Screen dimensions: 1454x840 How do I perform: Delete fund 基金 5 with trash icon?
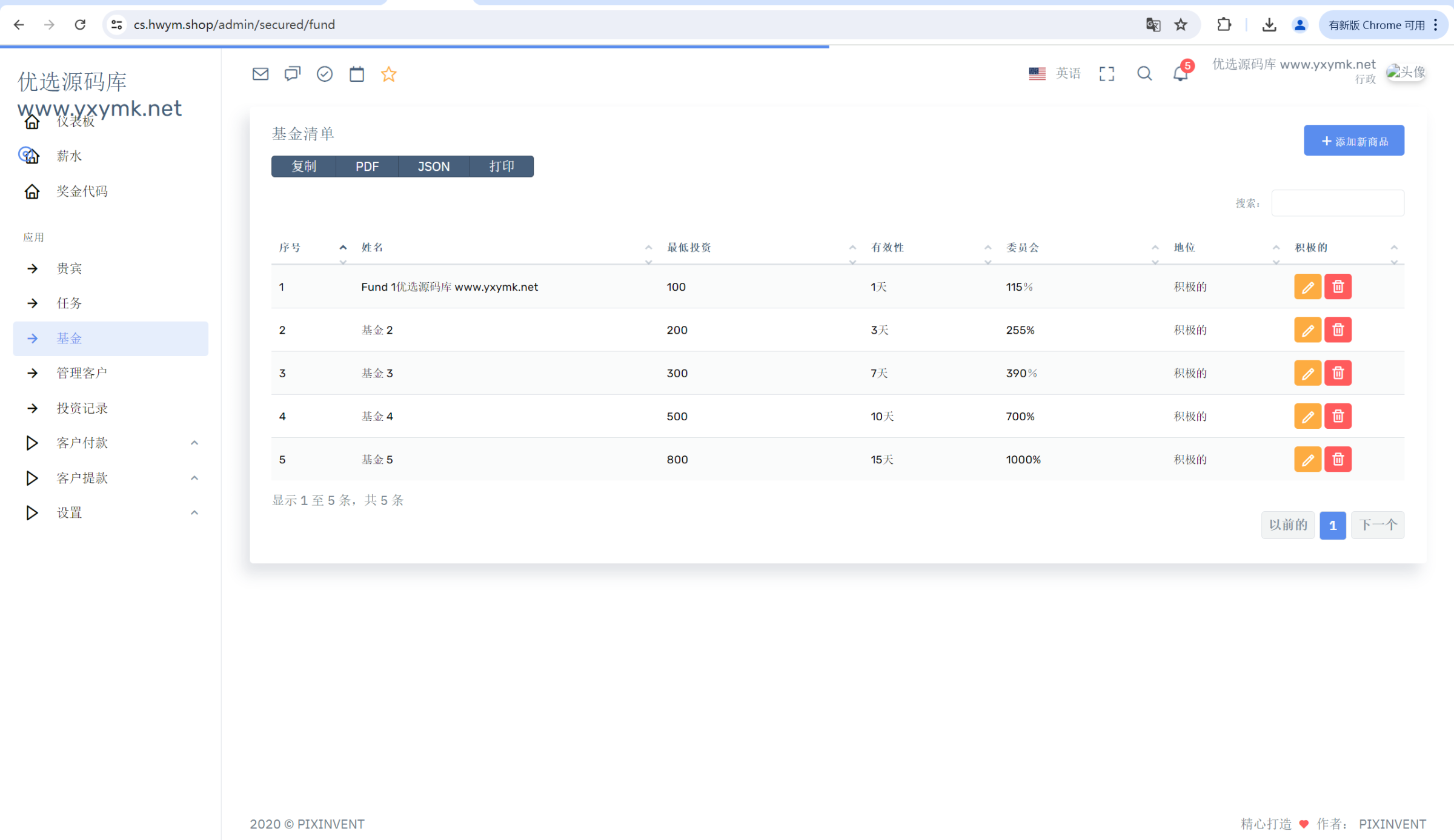[x=1338, y=460]
